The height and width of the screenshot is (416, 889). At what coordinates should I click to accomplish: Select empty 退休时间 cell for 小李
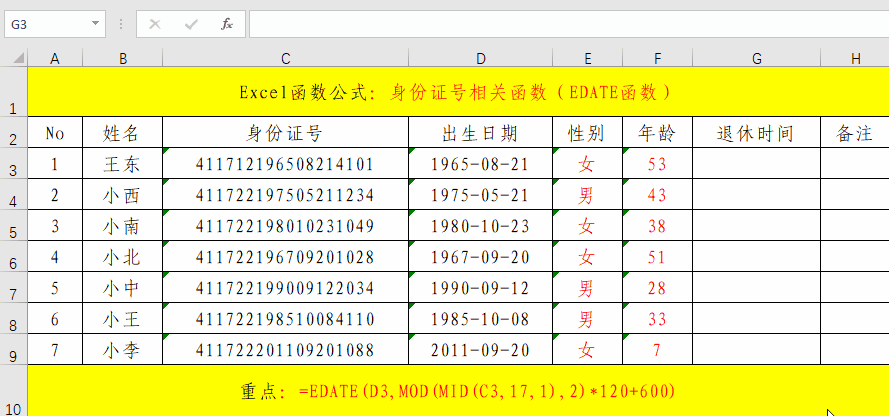pyautogui.click(x=756, y=349)
